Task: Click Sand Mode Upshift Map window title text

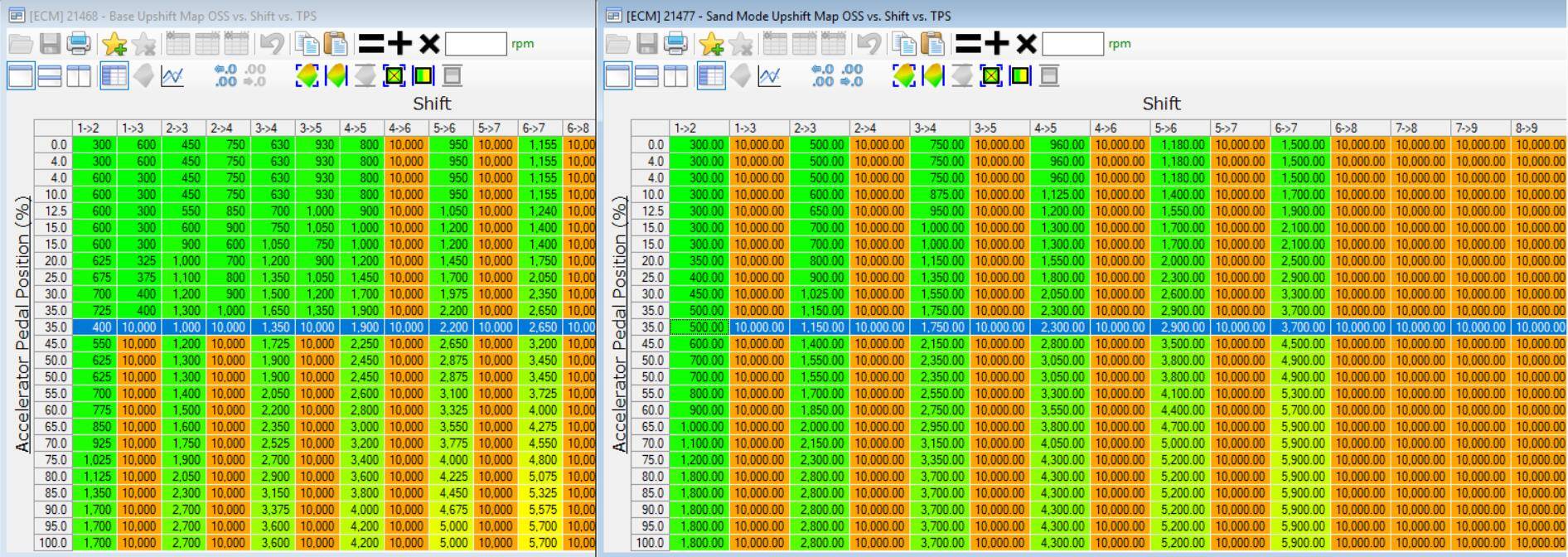Action: pos(788,16)
